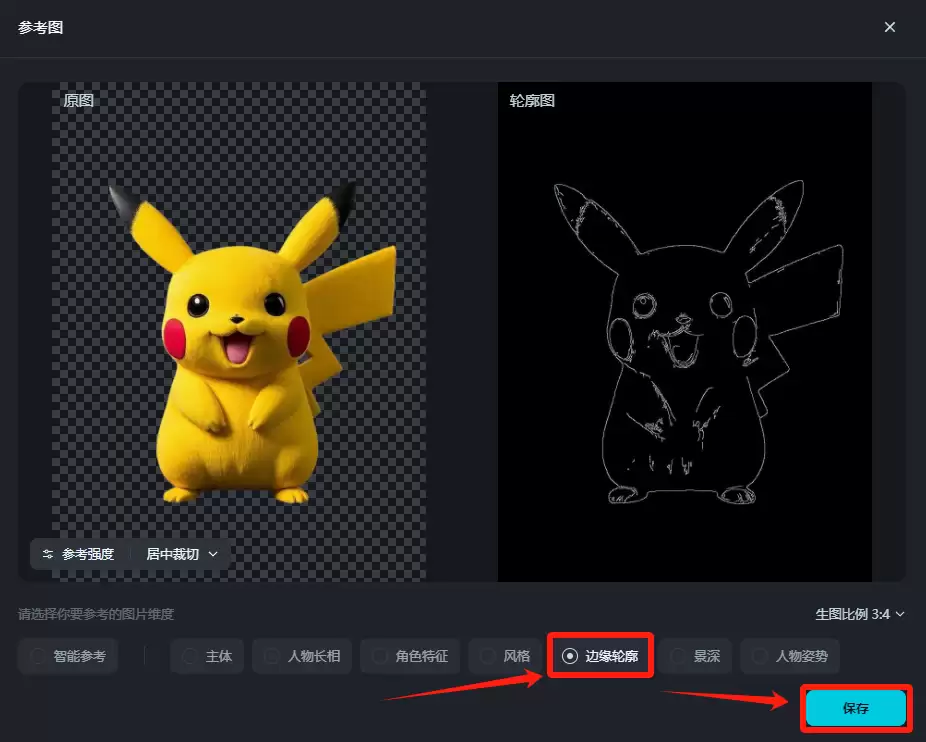Screen dimensions: 926x742
Task: Select the 主体 reference option
Action: 207,656
